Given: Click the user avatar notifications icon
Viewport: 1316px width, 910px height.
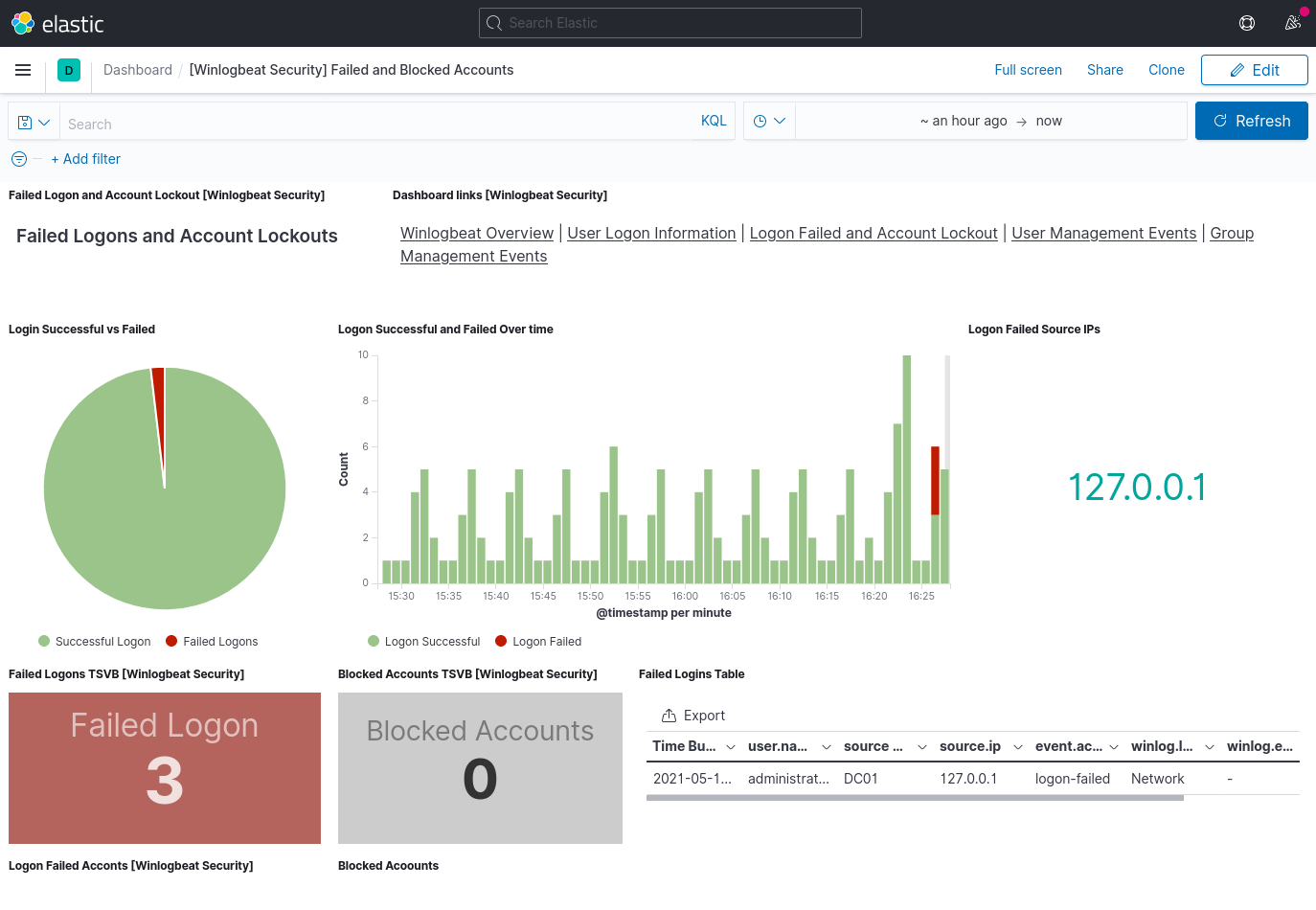Looking at the screenshot, I should point(1292,22).
